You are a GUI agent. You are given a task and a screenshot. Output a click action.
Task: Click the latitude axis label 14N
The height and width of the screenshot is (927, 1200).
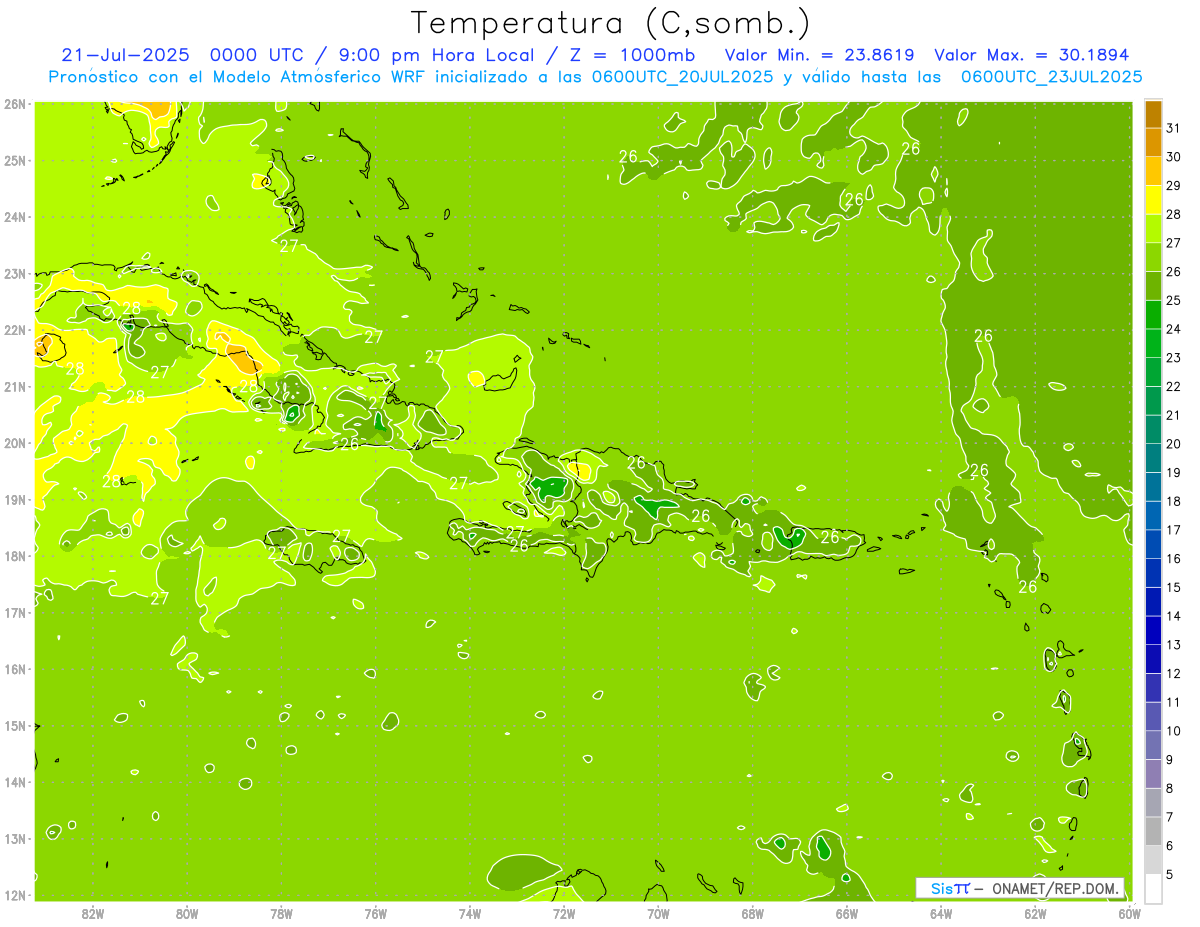[x=15, y=782]
